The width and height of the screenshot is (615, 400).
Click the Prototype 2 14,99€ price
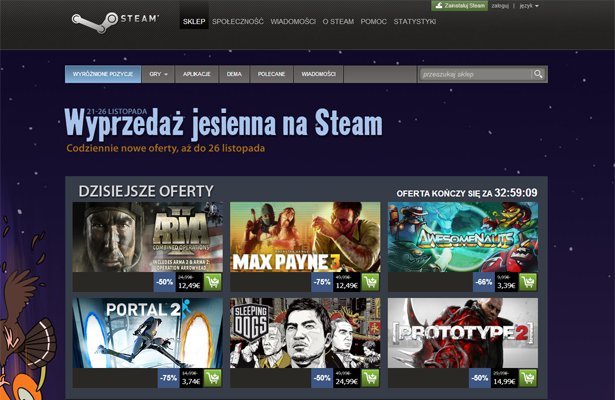pyautogui.click(x=504, y=382)
